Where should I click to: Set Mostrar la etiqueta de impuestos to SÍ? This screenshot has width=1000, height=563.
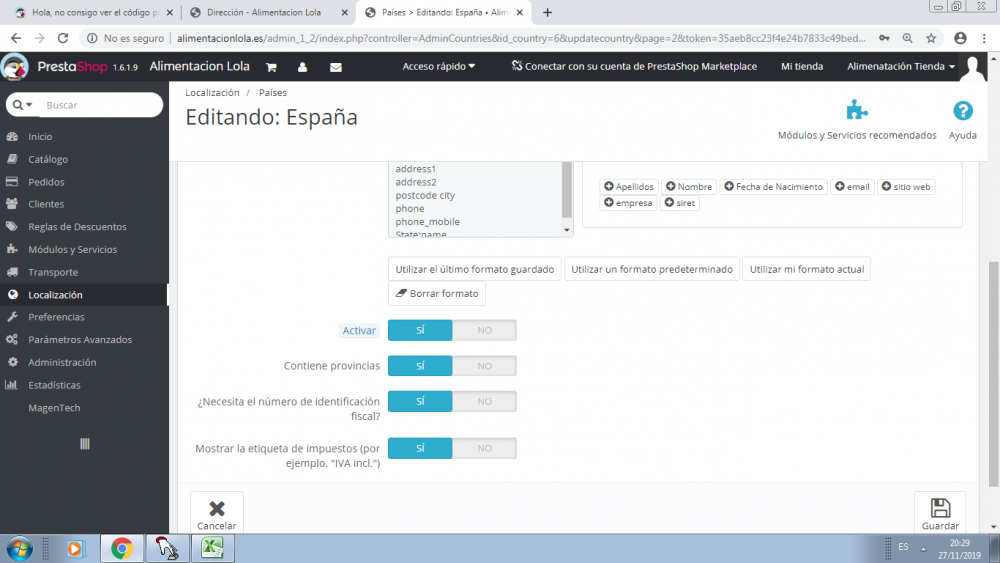pos(420,448)
